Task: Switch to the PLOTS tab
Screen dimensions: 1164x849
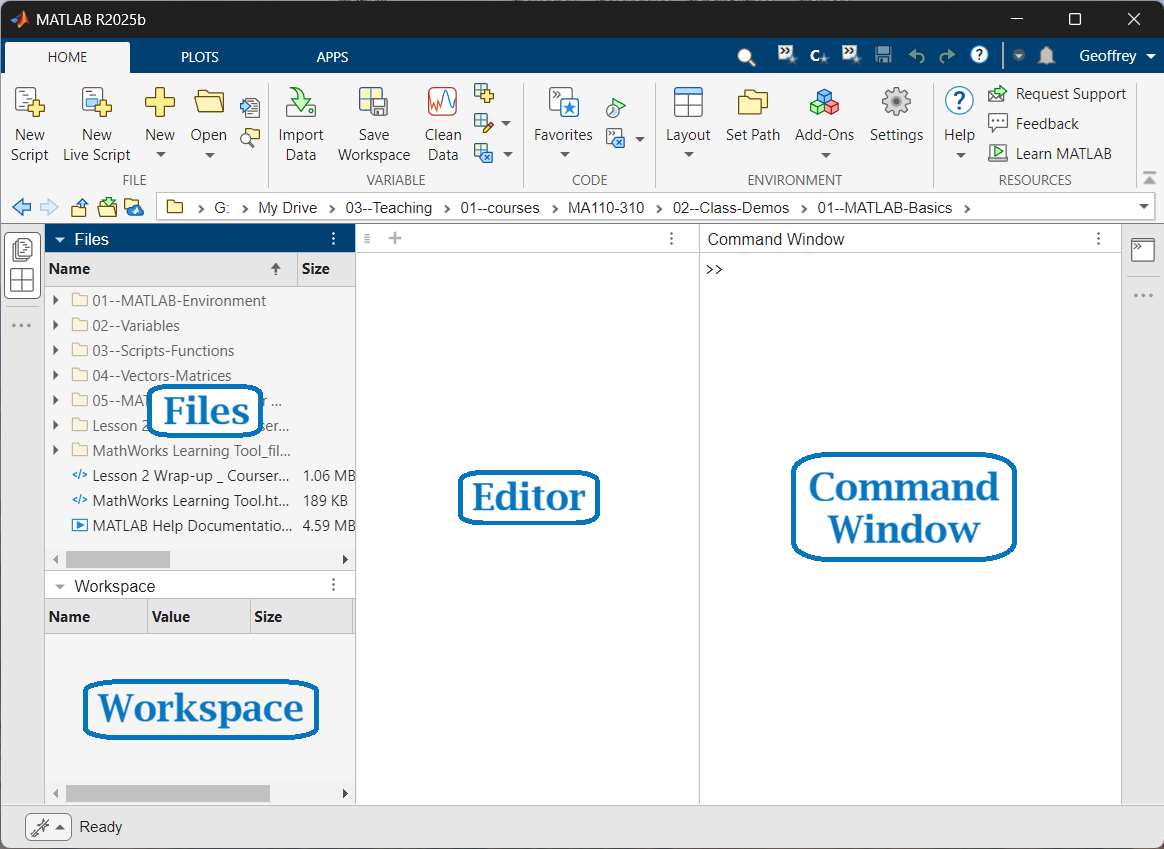Action: click(199, 57)
